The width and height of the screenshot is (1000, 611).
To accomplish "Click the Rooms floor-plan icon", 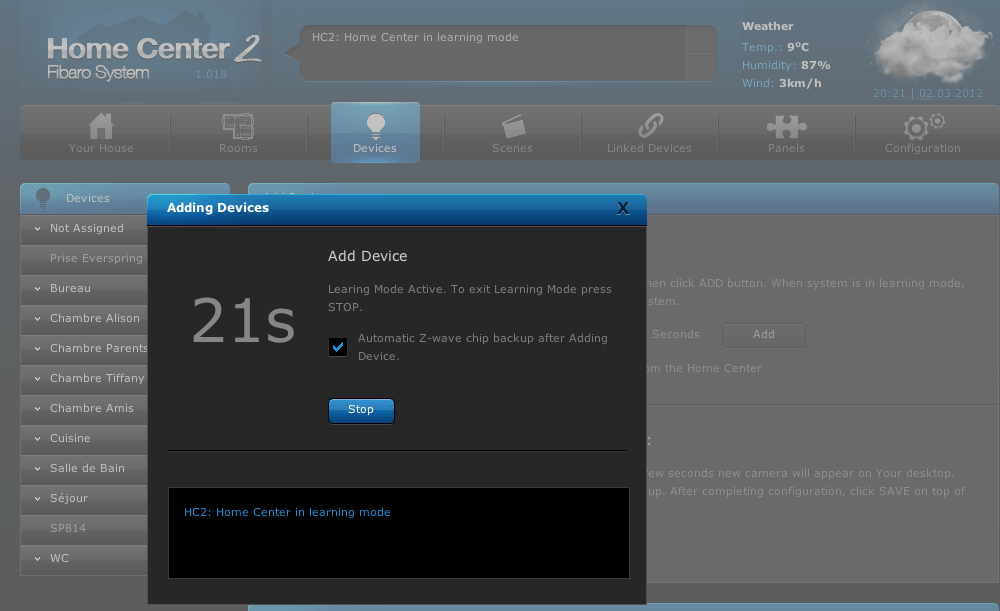I will pos(238,126).
